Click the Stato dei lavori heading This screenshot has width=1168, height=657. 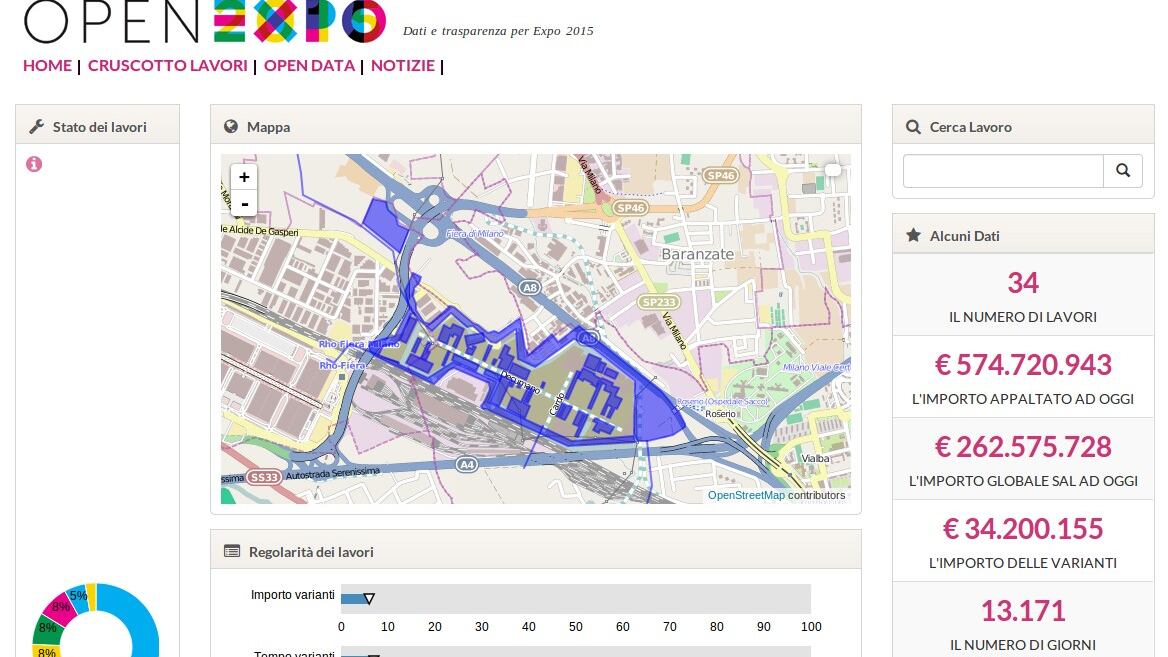point(100,127)
